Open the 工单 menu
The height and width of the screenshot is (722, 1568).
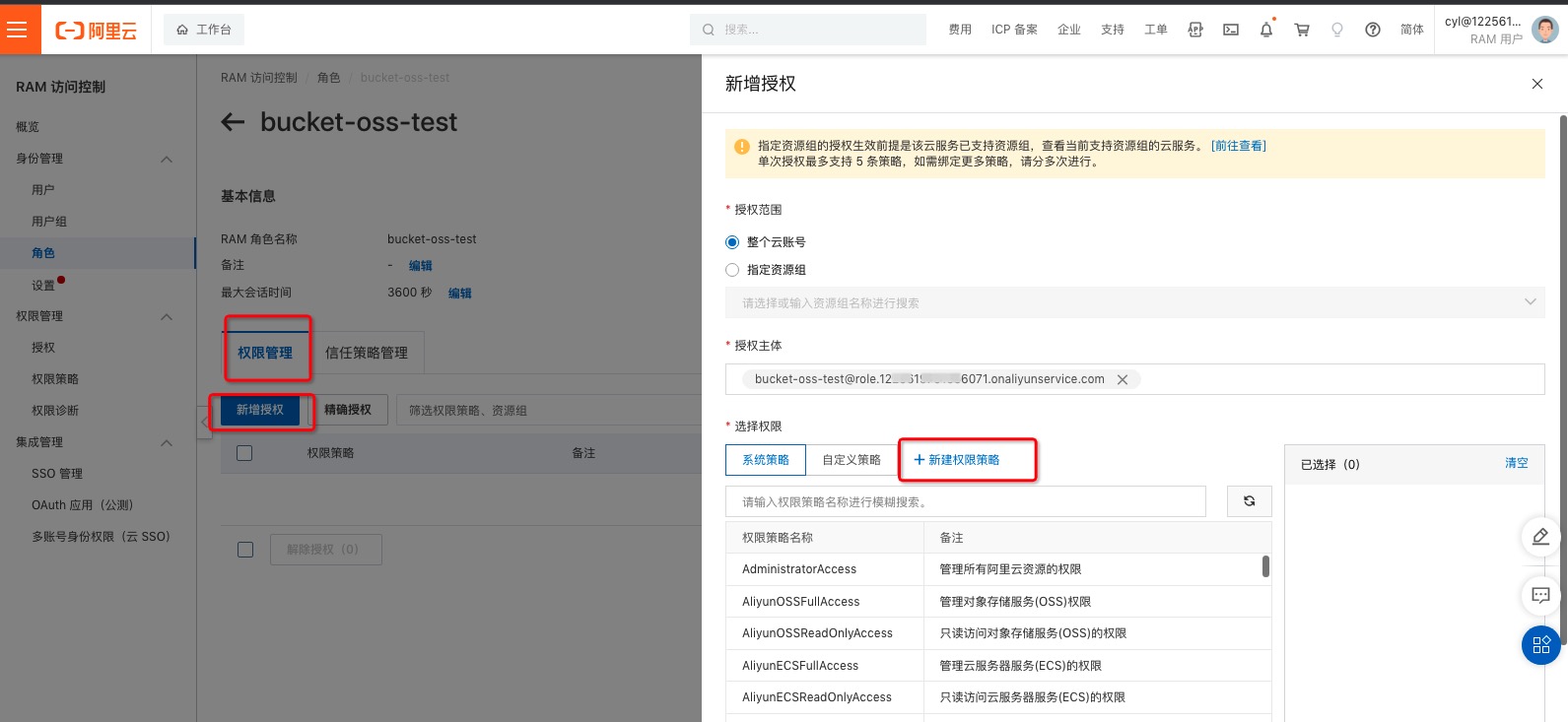pyautogui.click(x=1156, y=30)
